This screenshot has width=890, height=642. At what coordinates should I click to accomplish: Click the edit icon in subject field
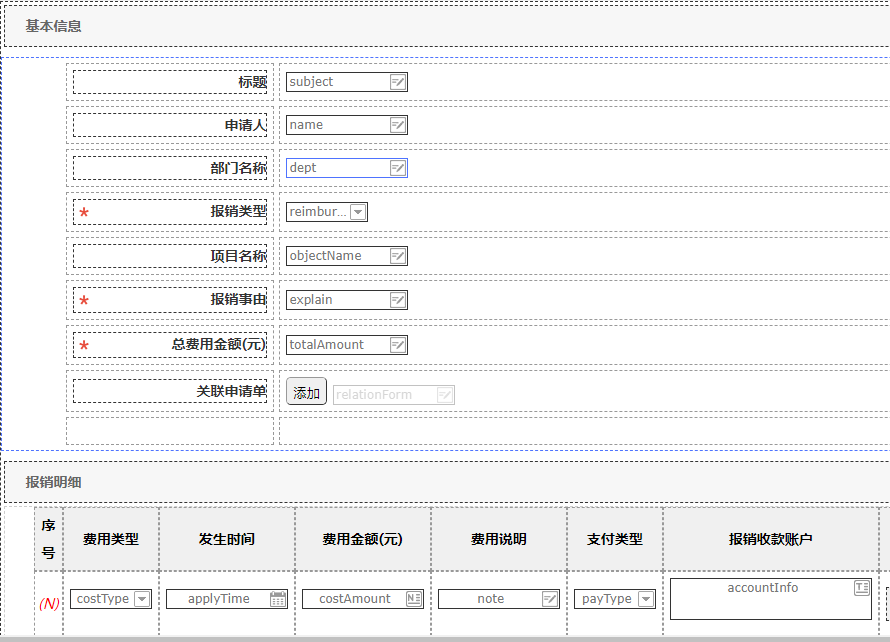398,82
